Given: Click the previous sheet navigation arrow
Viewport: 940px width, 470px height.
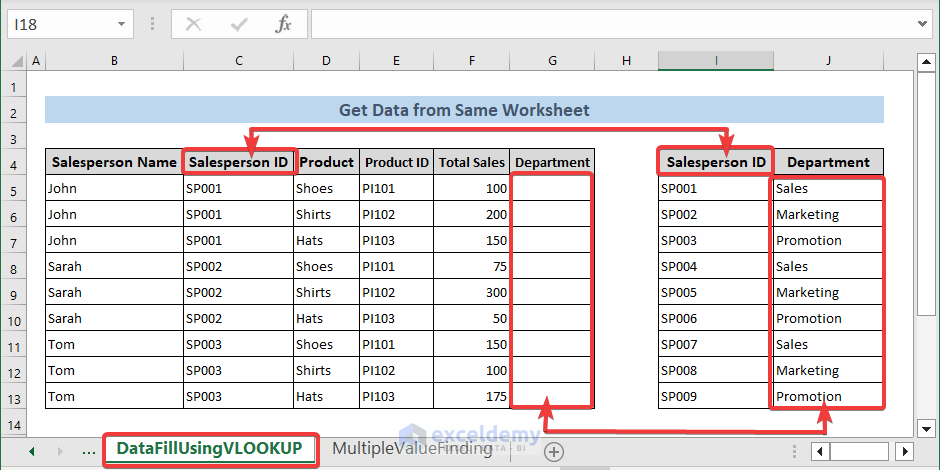Looking at the screenshot, I should coord(32,451).
